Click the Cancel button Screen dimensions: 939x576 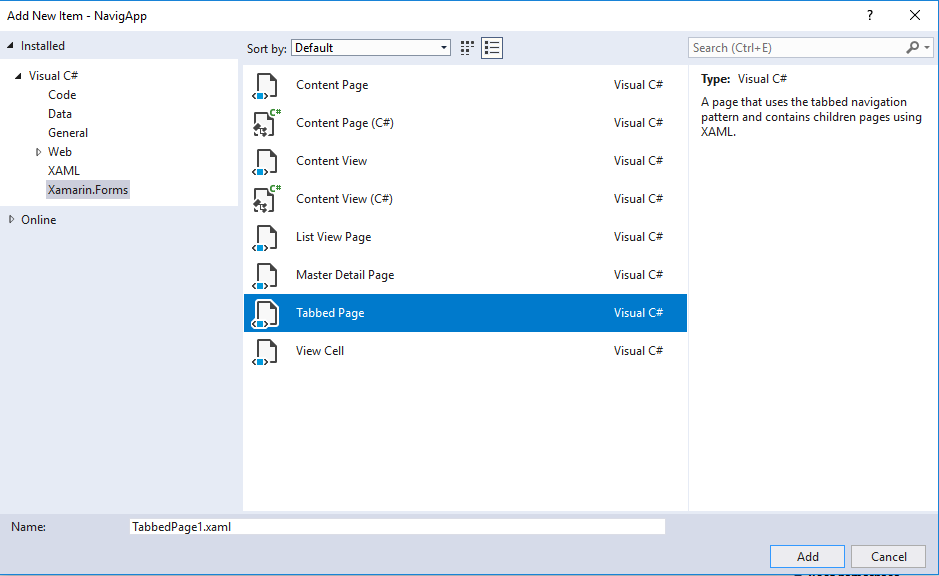click(x=888, y=557)
